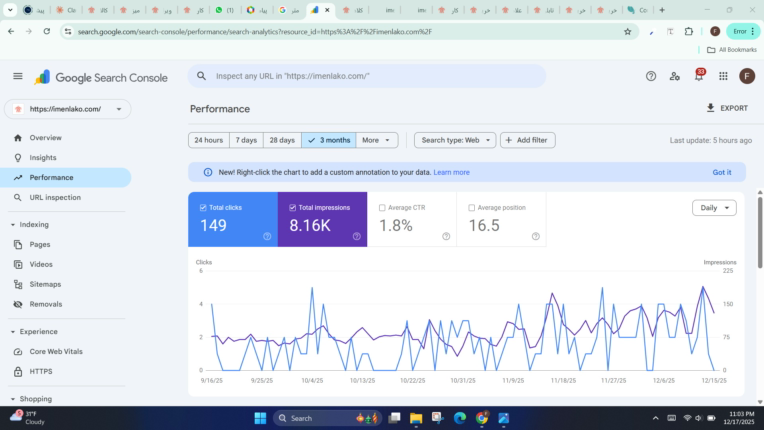Open URL inspection in the sidebar
The width and height of the screenshot is (764, 430).
click(x=65, y=198)
